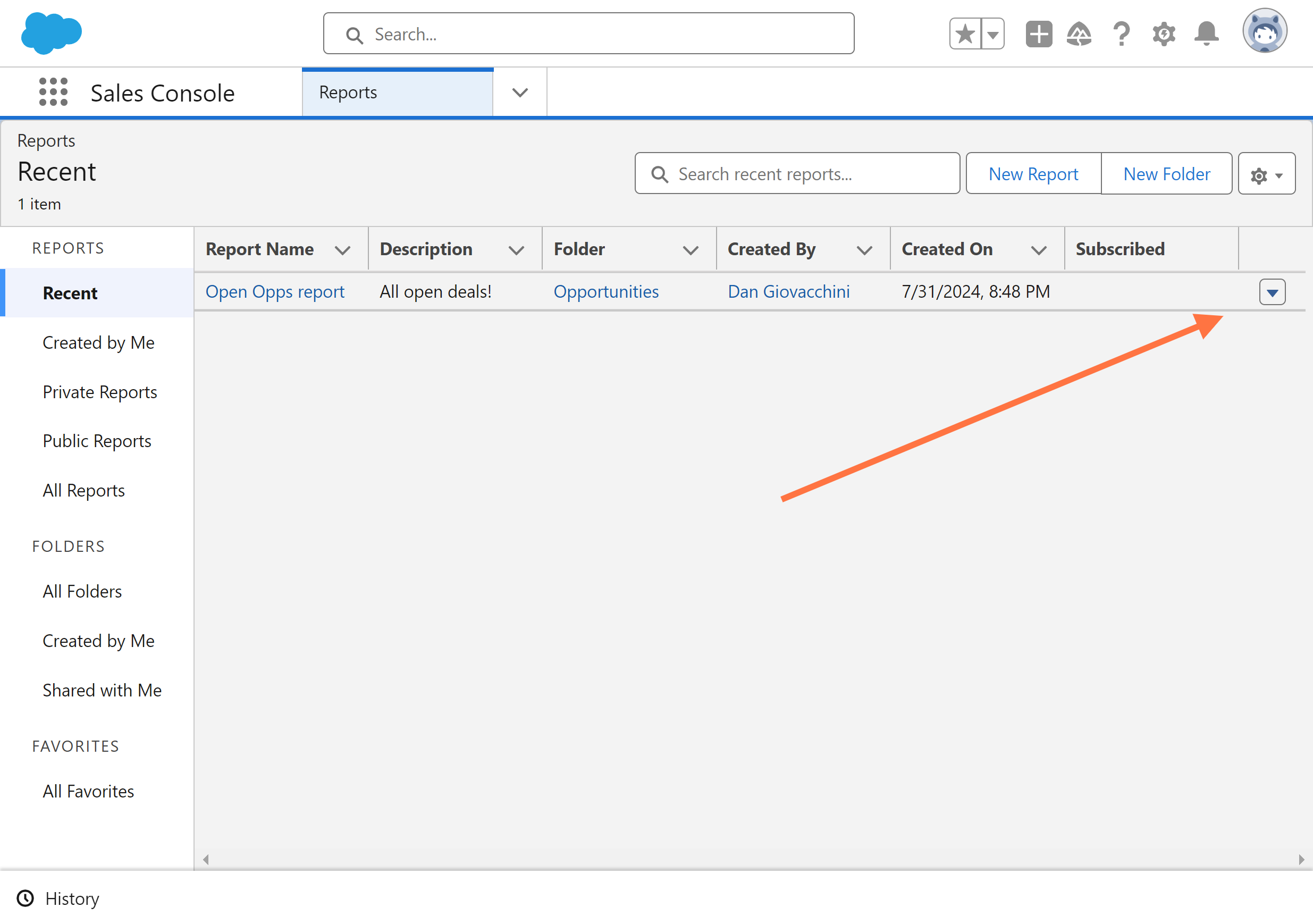Screen dimensions: 1313x924
Task: Open the Open Opps report link
Action: [x=275, y=292]
